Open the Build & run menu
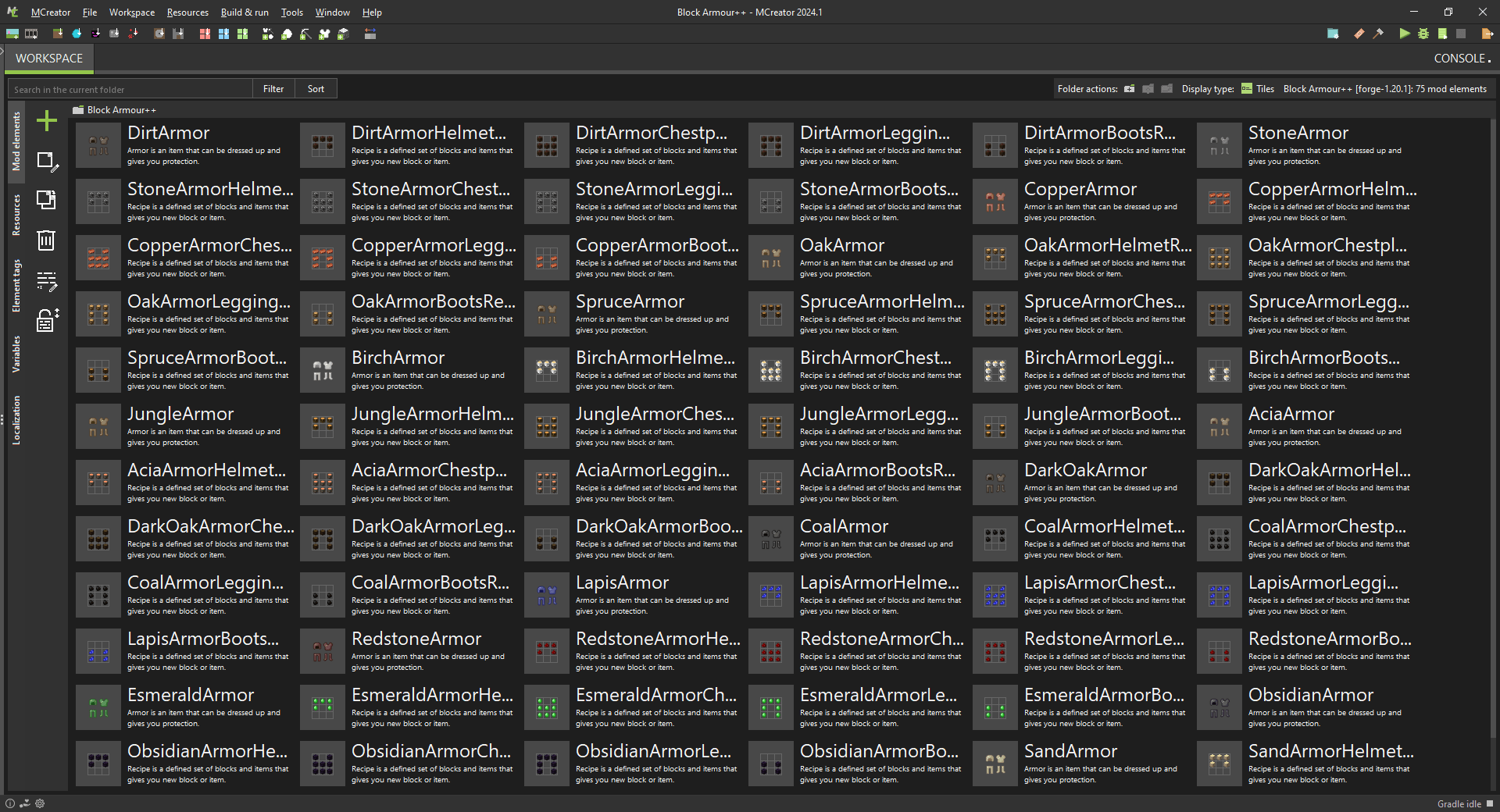The height and width of the screenshot is (812, 1500). click(245, 12)
